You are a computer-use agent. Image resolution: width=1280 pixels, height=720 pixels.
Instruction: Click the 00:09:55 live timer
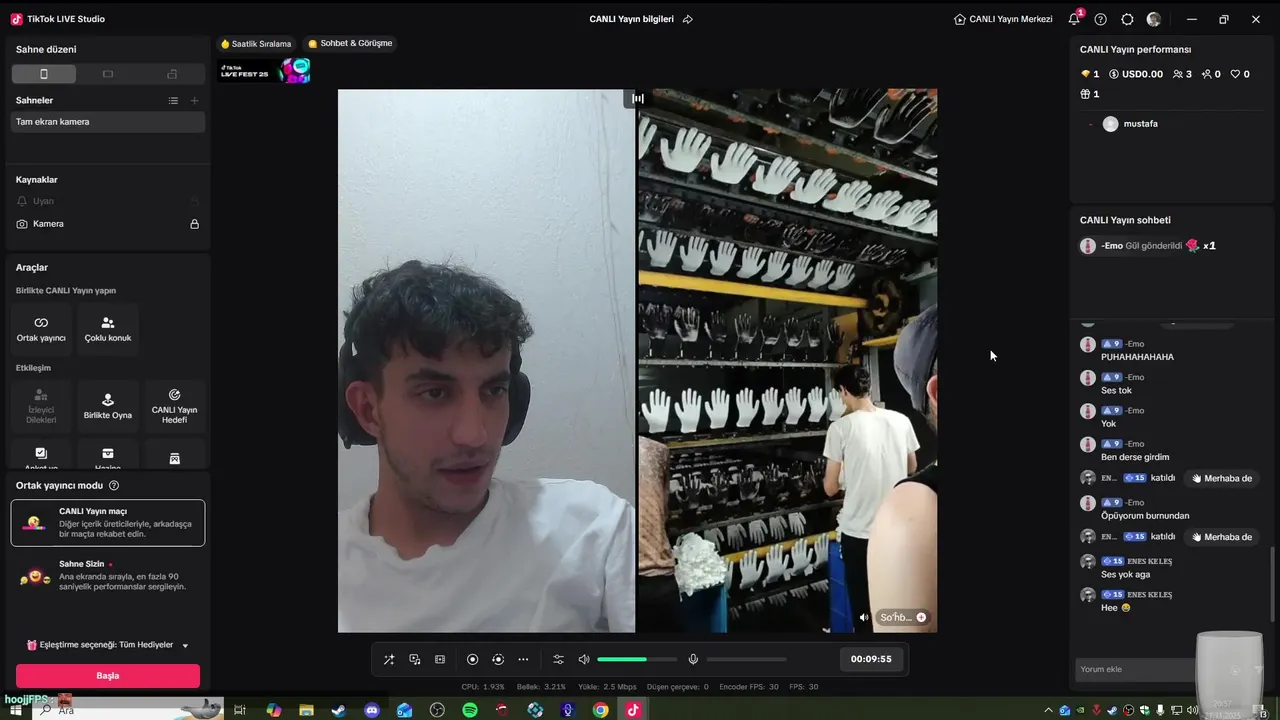point(871,659)
